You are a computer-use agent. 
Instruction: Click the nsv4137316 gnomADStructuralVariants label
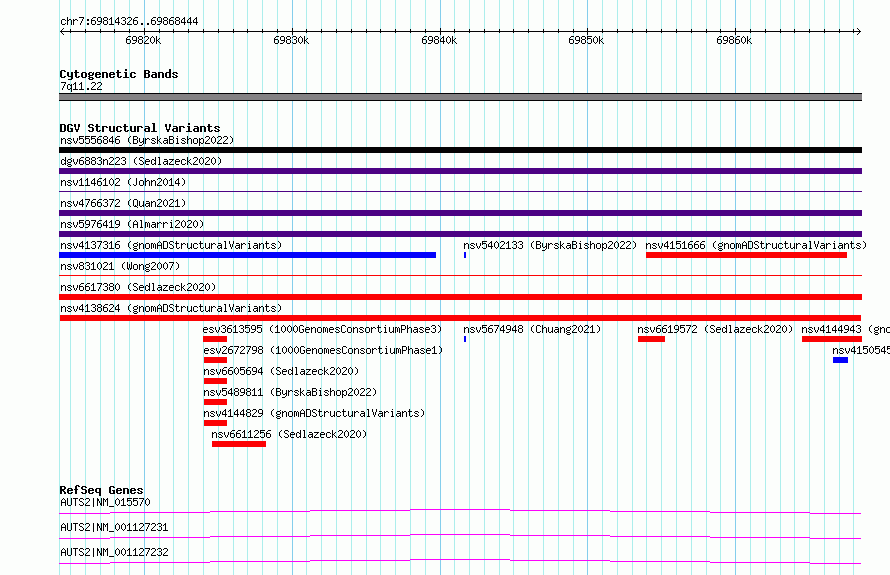pos(171,245)
